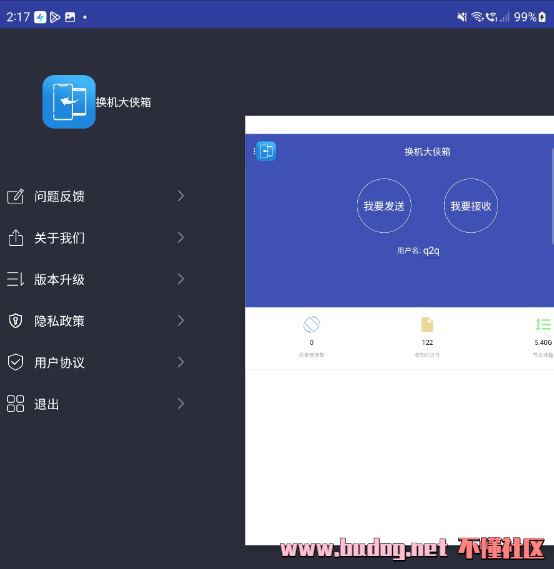
Task: Select 退出 menu entry
Action: (x=96, y=404)
